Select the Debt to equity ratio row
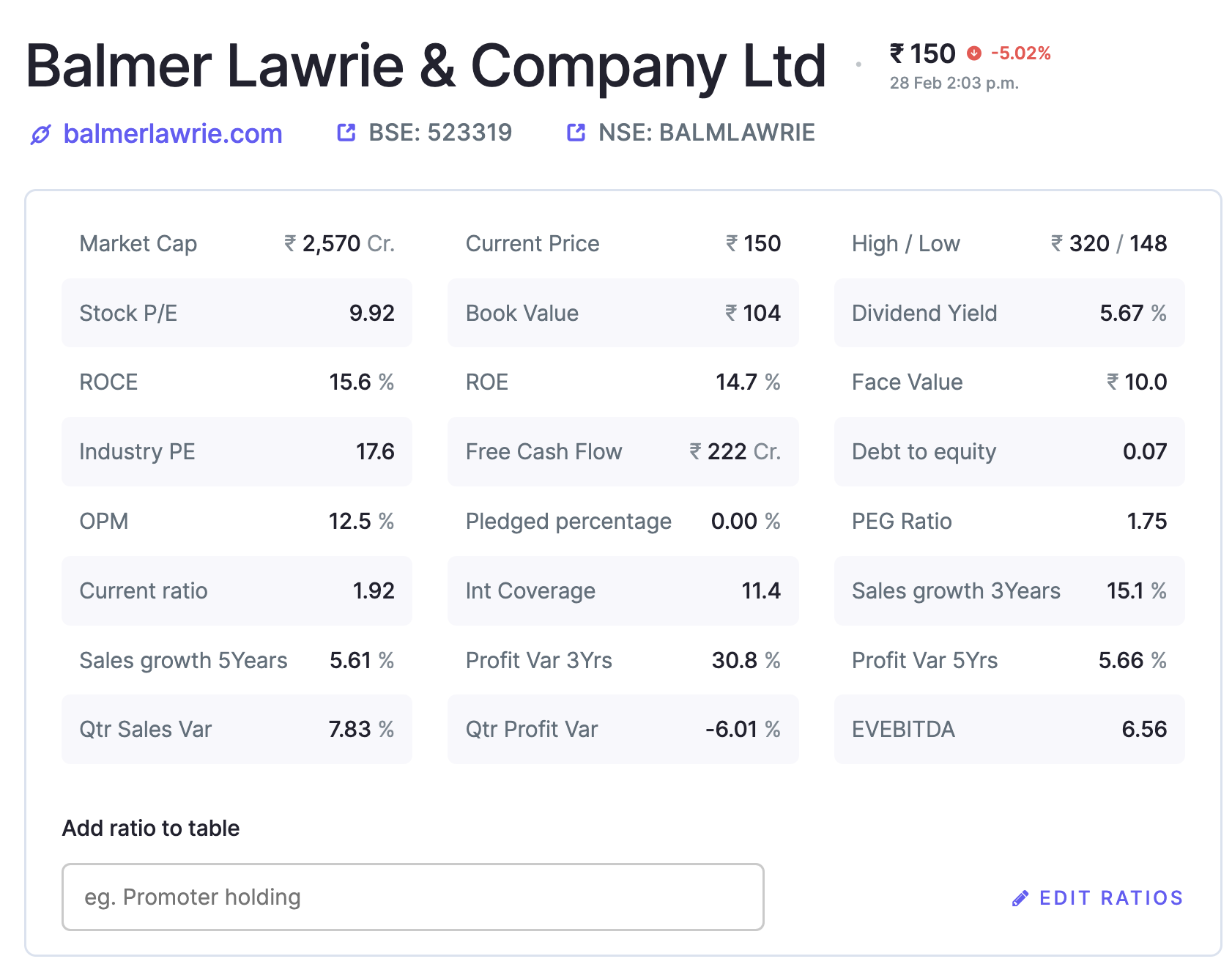 click(x=1009, y=451)
